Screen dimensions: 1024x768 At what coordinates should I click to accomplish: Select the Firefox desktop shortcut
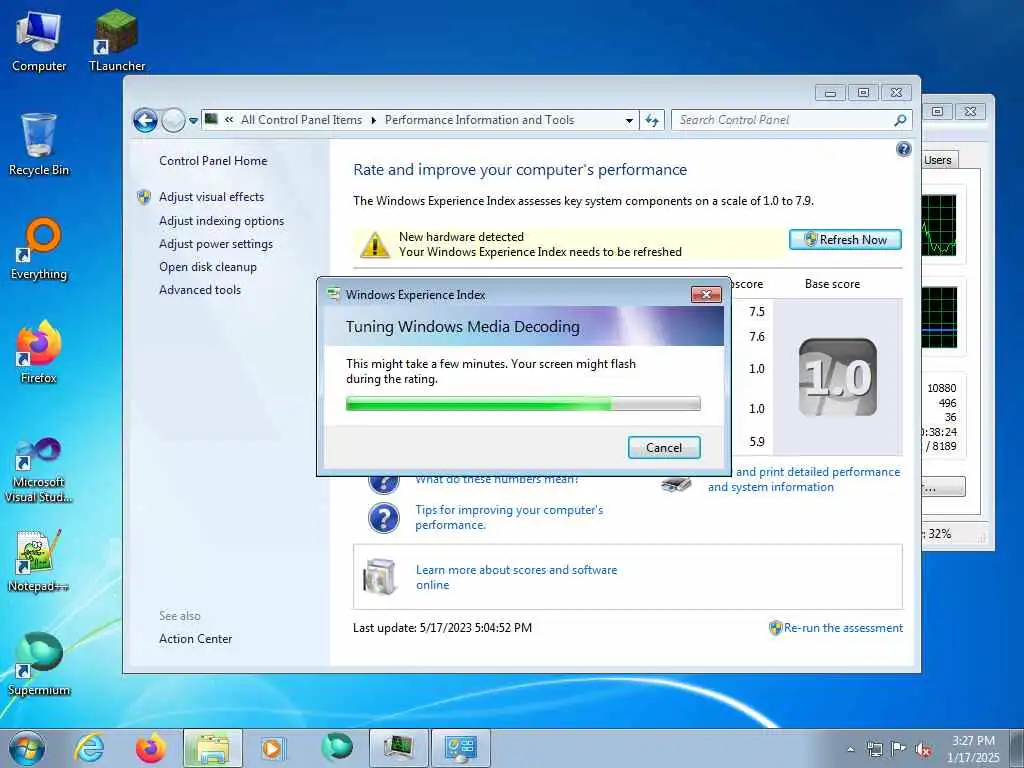point(39,352)
